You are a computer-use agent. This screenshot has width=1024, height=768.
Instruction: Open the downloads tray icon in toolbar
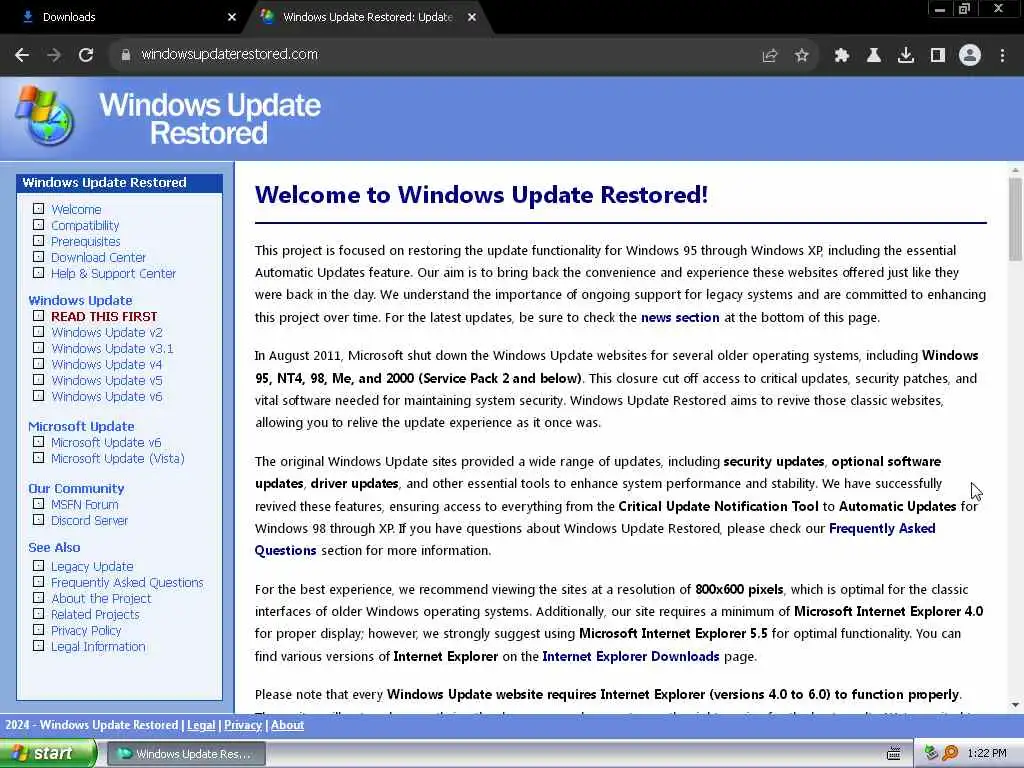point(906,56)
